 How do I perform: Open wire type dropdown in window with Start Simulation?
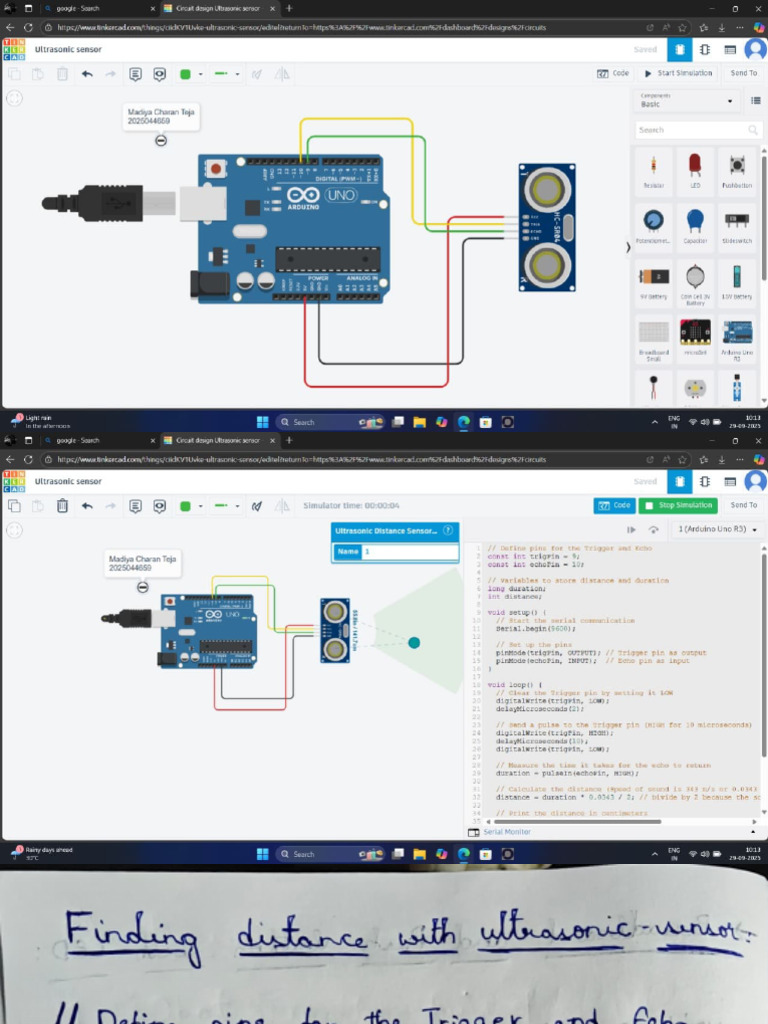(227, 74)
